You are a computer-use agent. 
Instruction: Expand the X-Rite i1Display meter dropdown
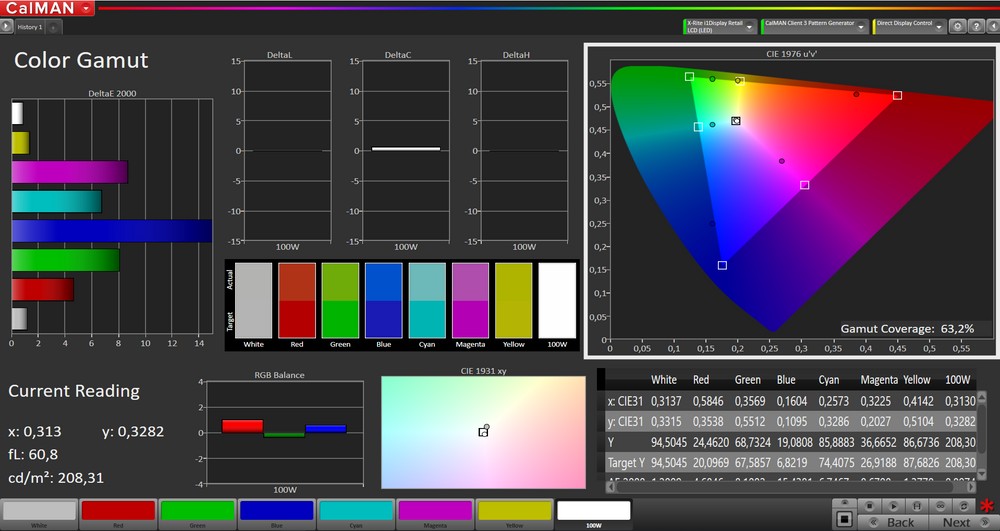751,27
